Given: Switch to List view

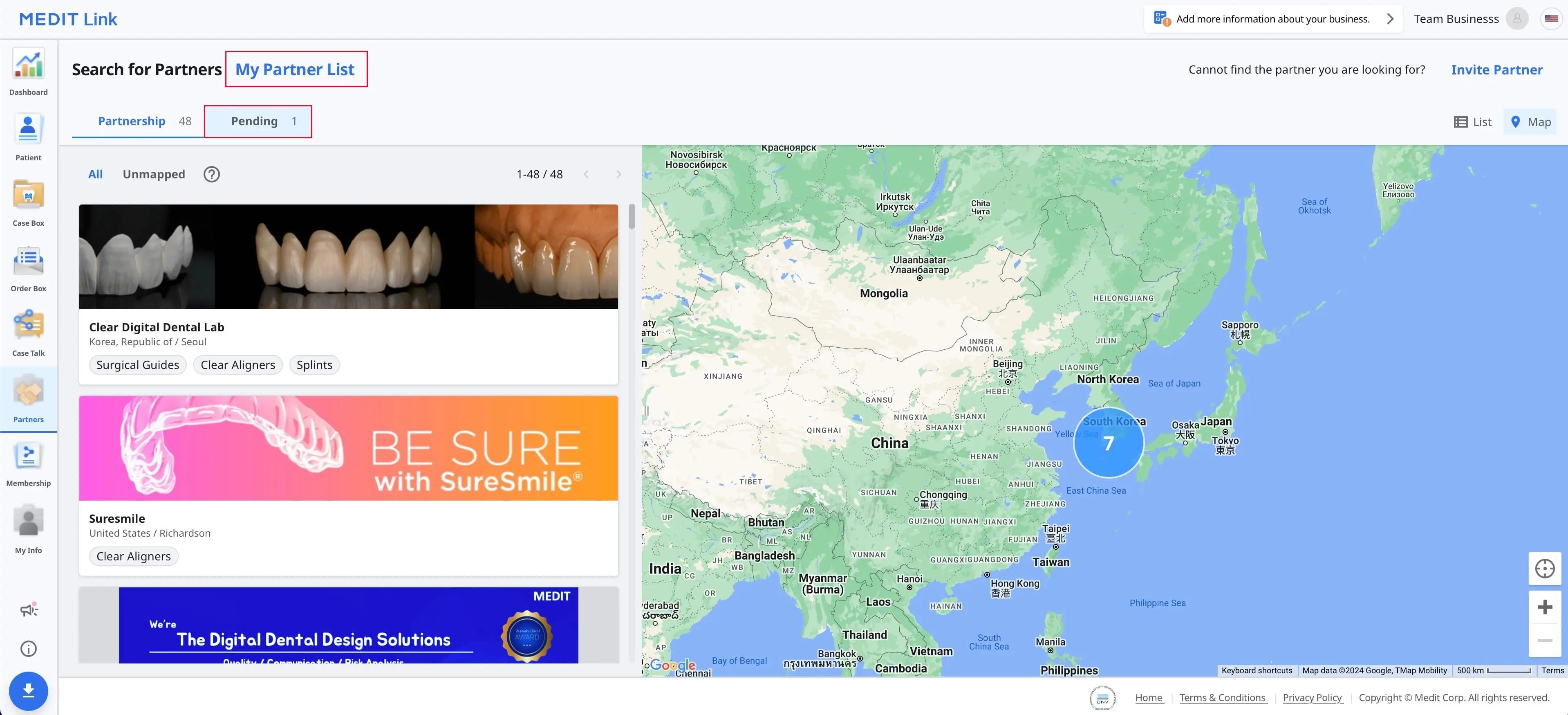Looking at the screenshot, I should (1472, 122).
